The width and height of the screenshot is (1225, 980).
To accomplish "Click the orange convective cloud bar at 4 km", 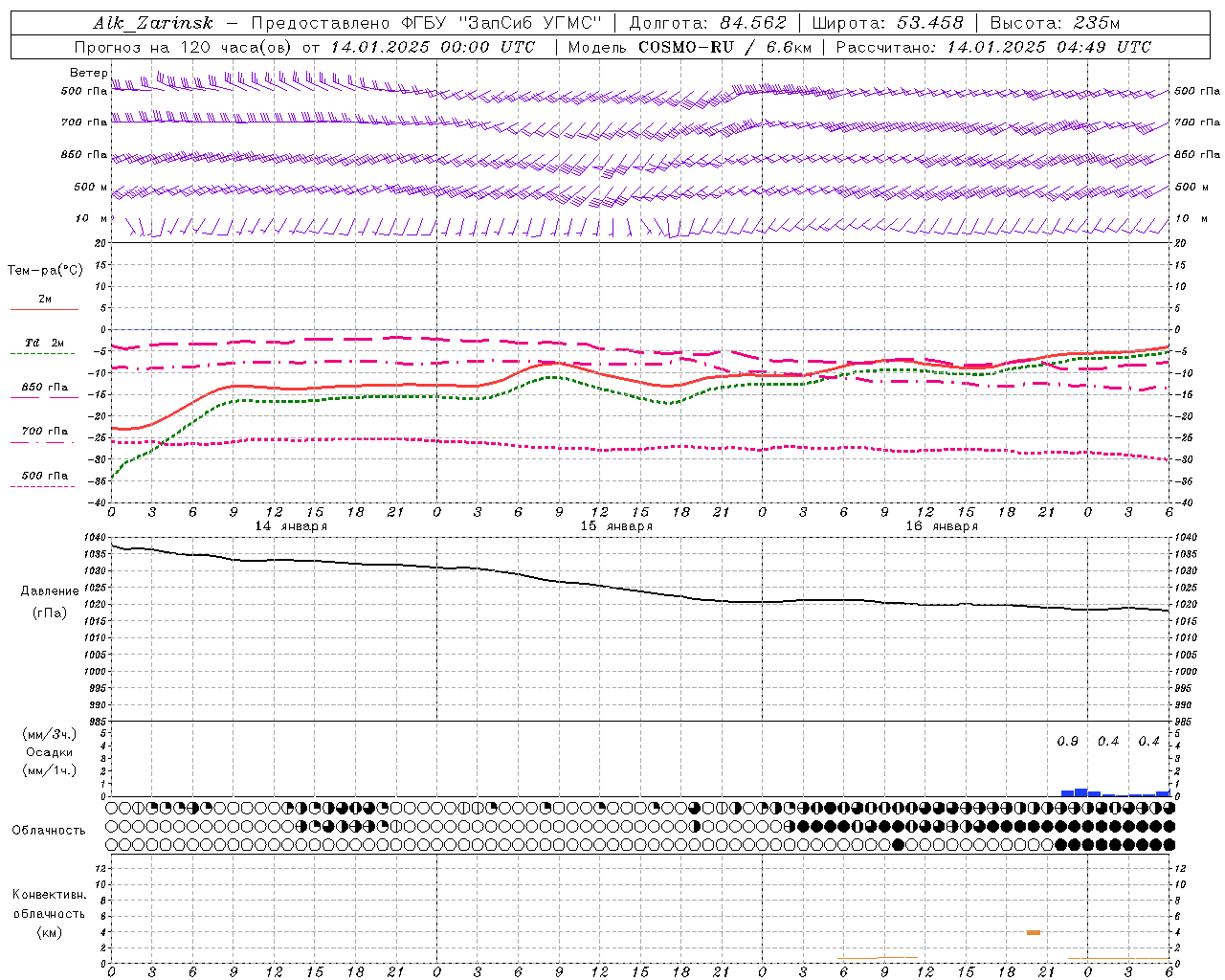I will coord(1034,932).
